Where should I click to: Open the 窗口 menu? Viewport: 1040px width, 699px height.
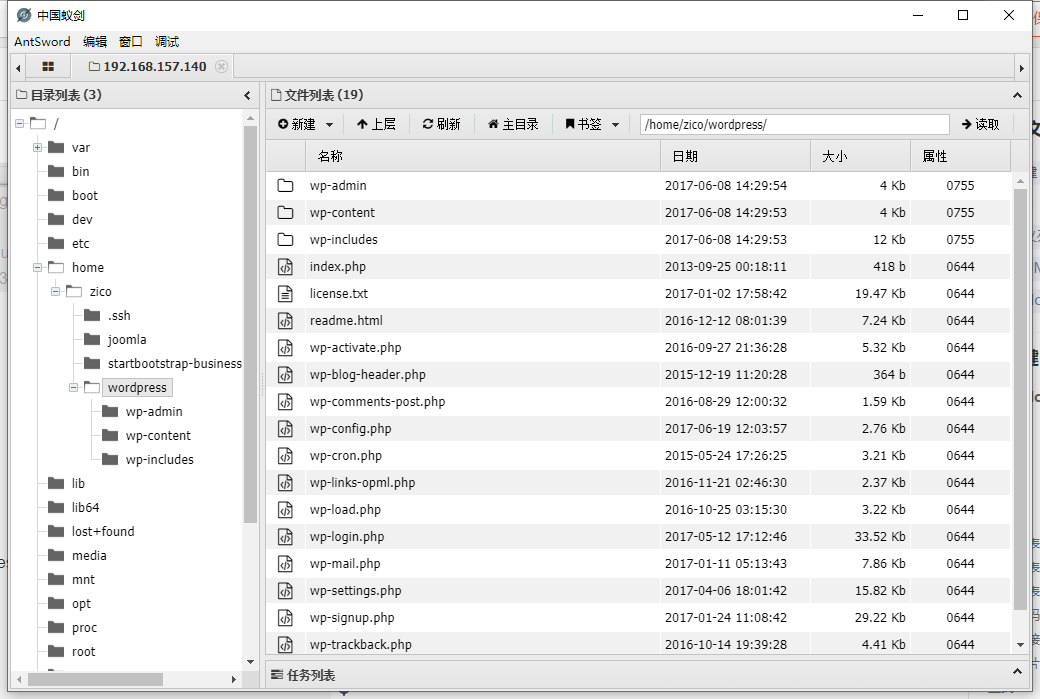tap(131, 41)
